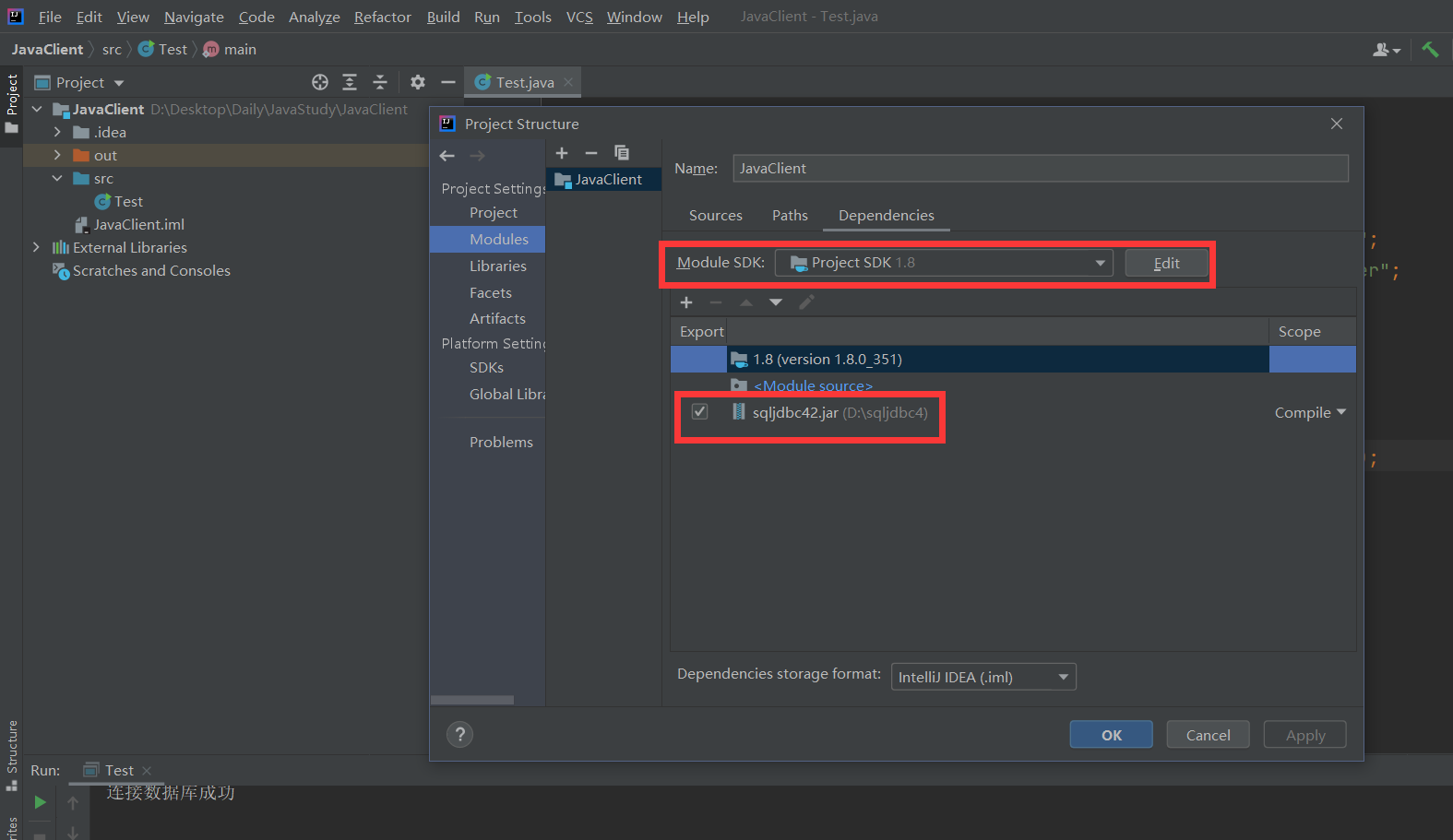
Task: Remove module with minus icon
Action: (591, 153)
